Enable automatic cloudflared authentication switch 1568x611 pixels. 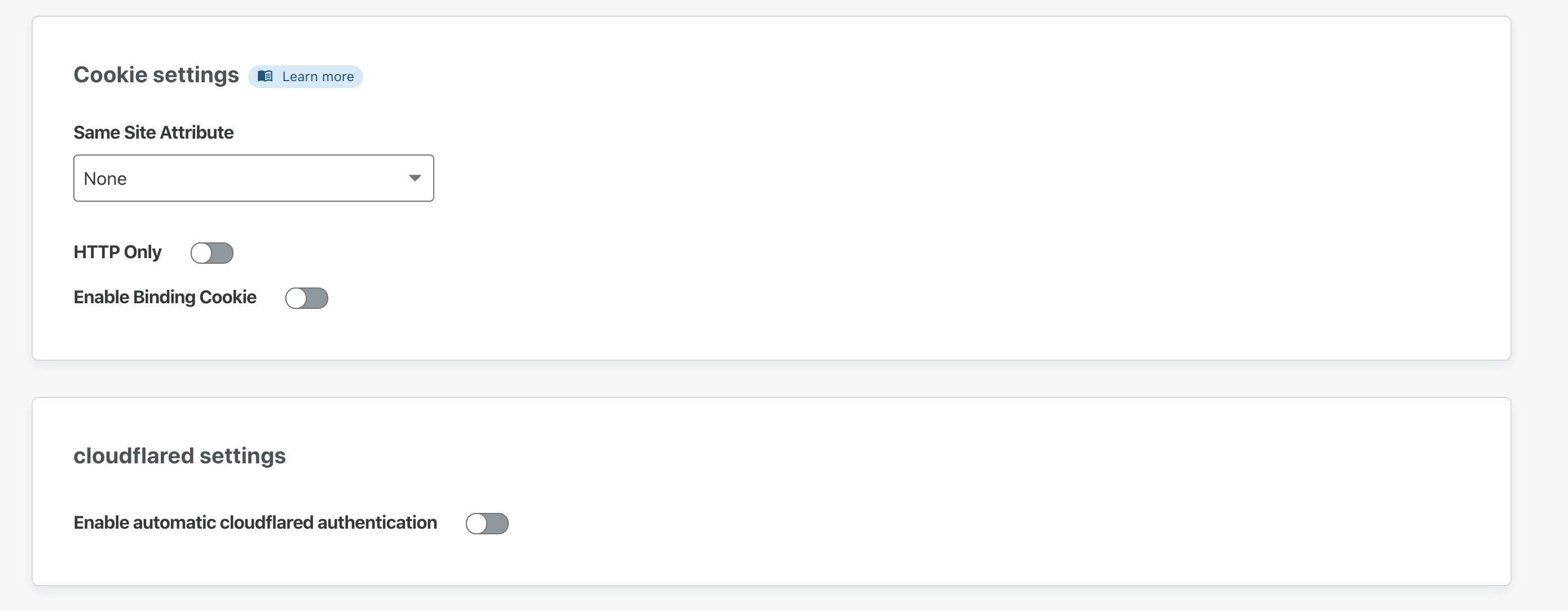[x=487, y=524]
